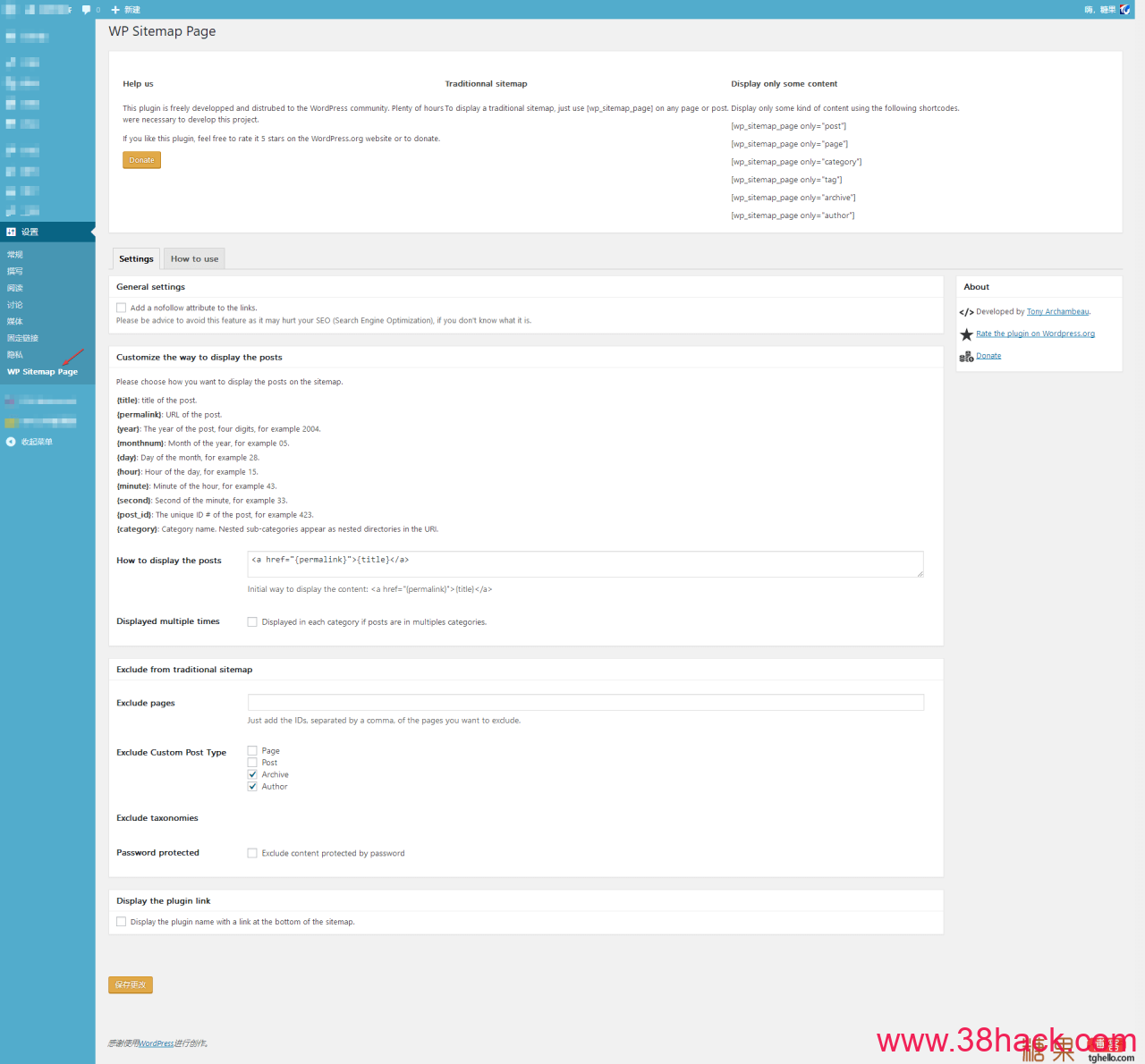Toggle Displayed in each category checkbox
Viewport: 1145px width, 1064px height.
pyautogui.click(x=252, y=622)
